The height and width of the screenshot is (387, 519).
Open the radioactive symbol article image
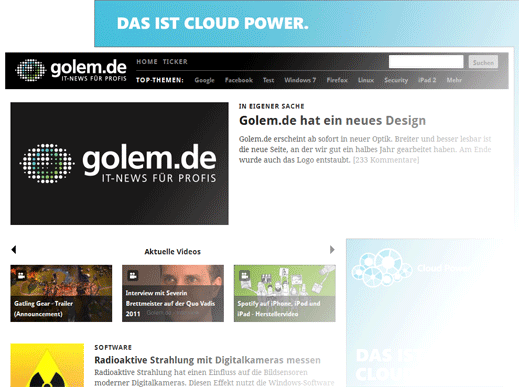pyautogui.click(x=47, y=365)
